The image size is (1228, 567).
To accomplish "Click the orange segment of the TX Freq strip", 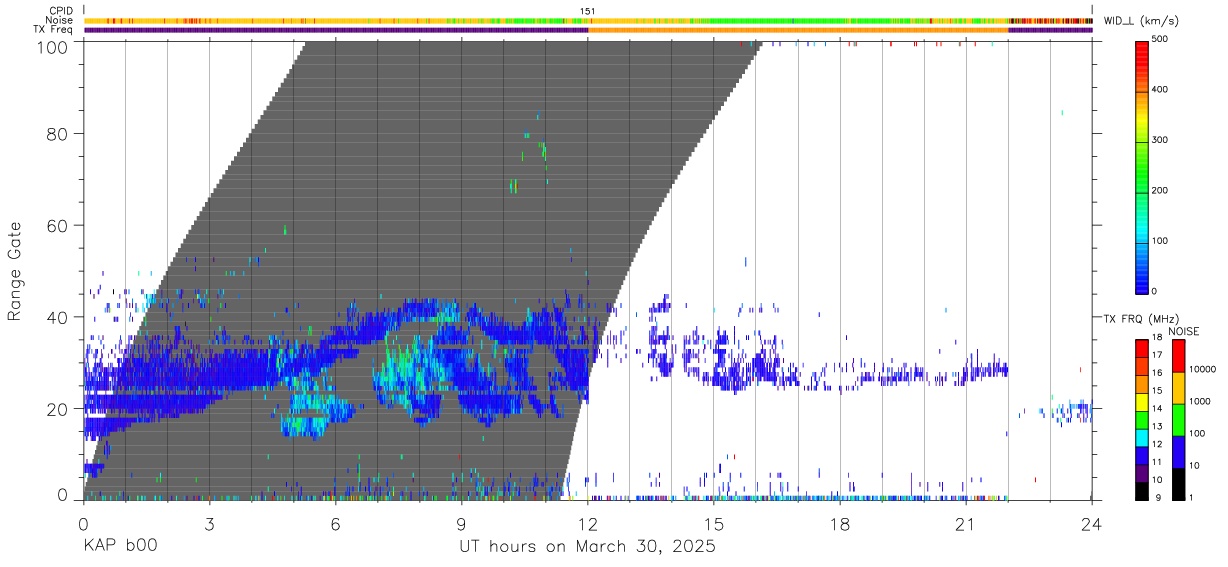I will 798,30.
